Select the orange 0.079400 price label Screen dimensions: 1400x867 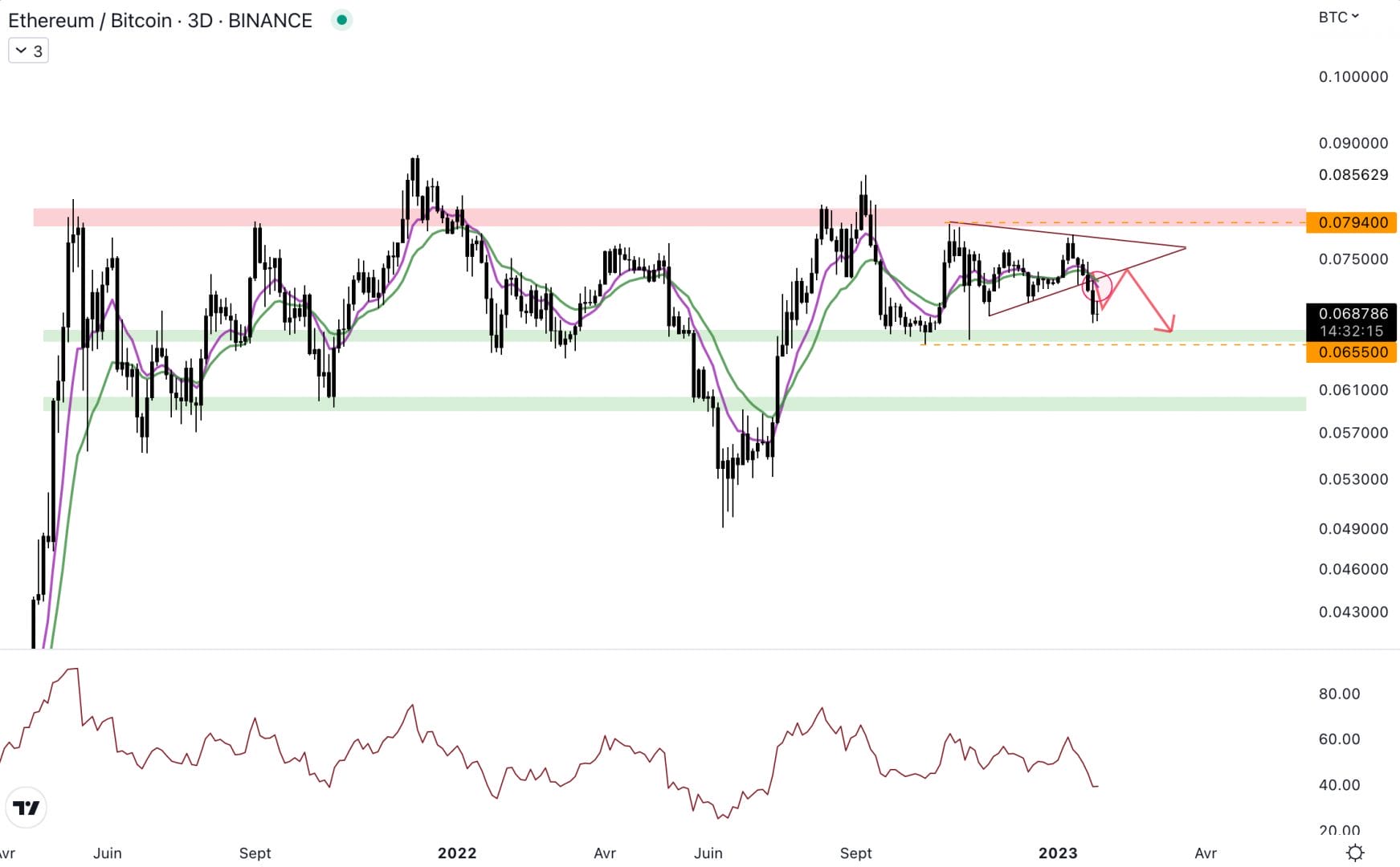click(x=1352, y=223)
